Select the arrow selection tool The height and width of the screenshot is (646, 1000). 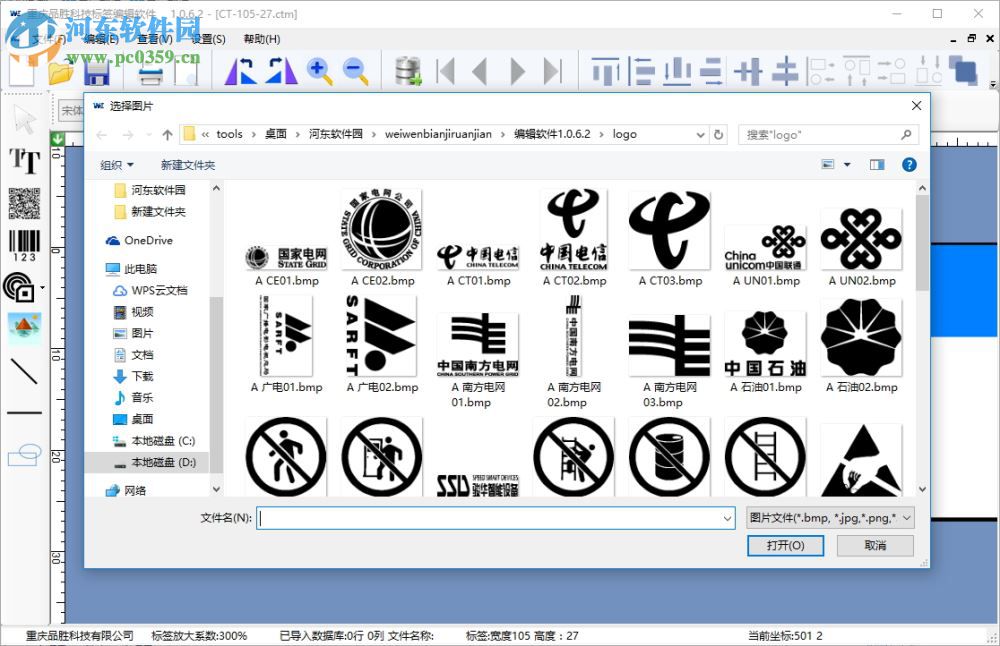pos(23,118)
